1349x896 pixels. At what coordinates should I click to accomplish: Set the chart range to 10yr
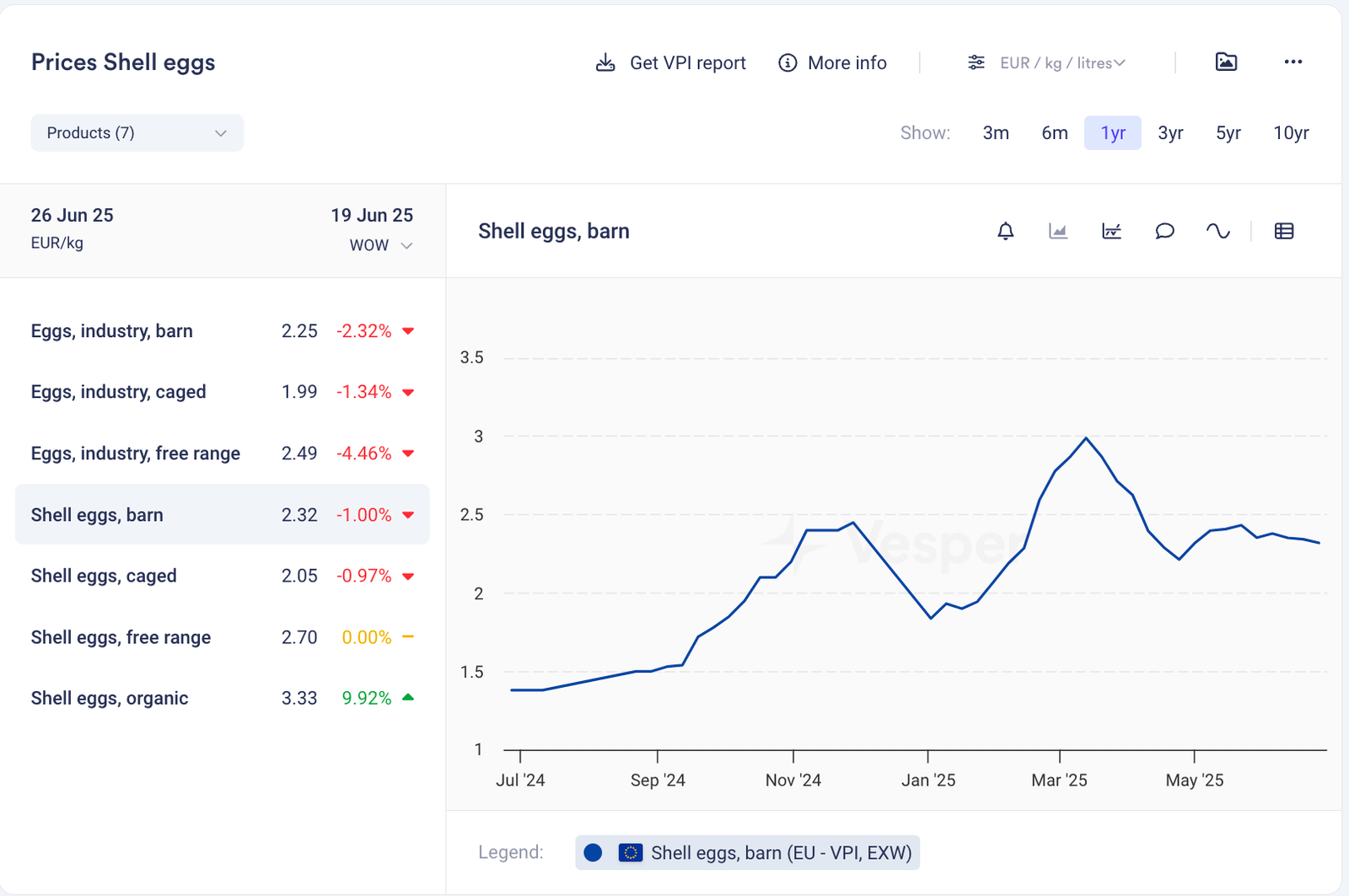(1291, 133)
